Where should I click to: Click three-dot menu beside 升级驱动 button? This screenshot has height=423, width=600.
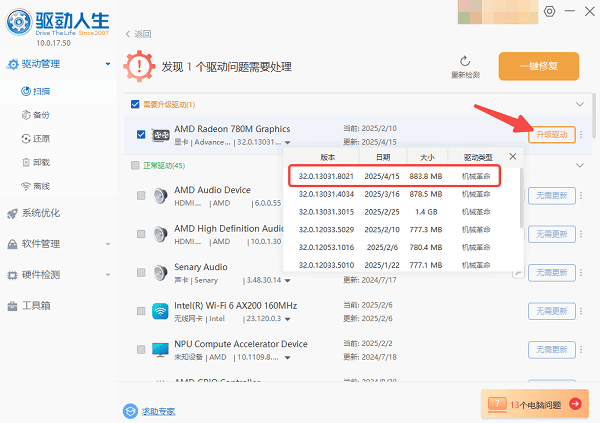pos(581,135)
